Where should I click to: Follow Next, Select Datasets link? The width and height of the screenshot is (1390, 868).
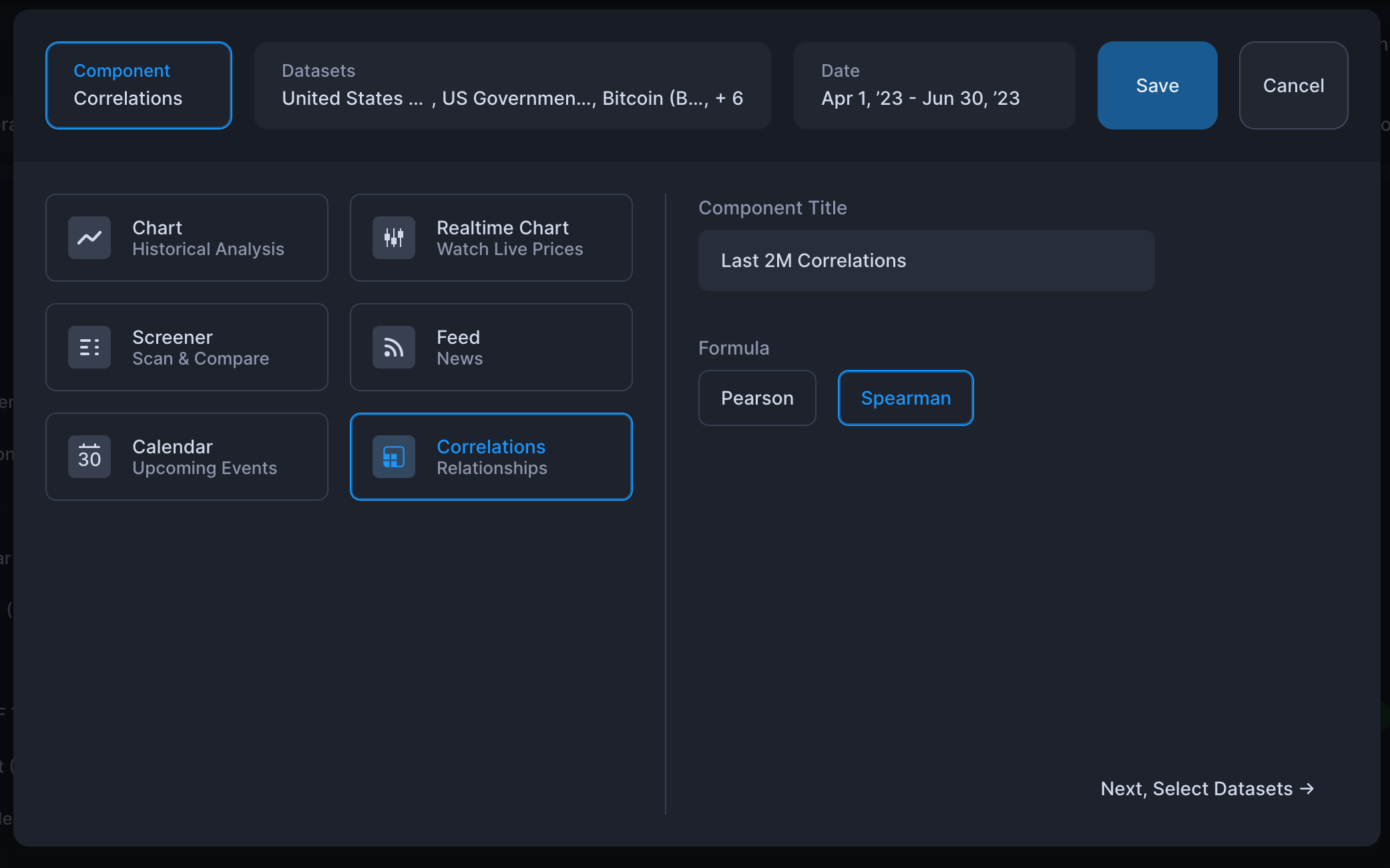click(1196, 789)
